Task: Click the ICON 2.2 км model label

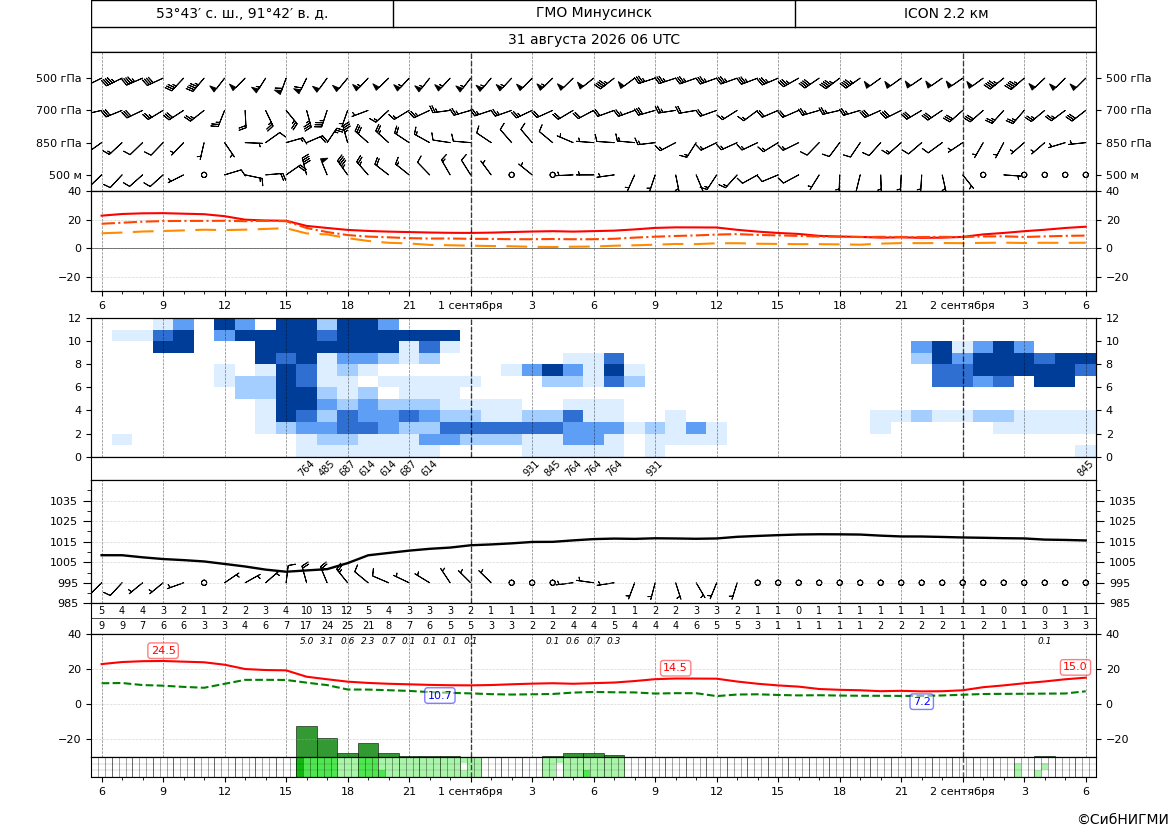Action: tap(945, 13)
